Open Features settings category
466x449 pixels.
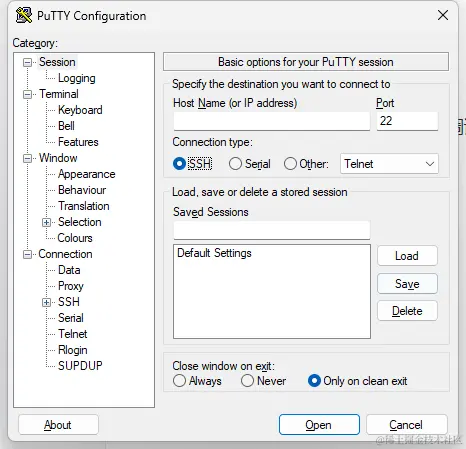[78, 142]
